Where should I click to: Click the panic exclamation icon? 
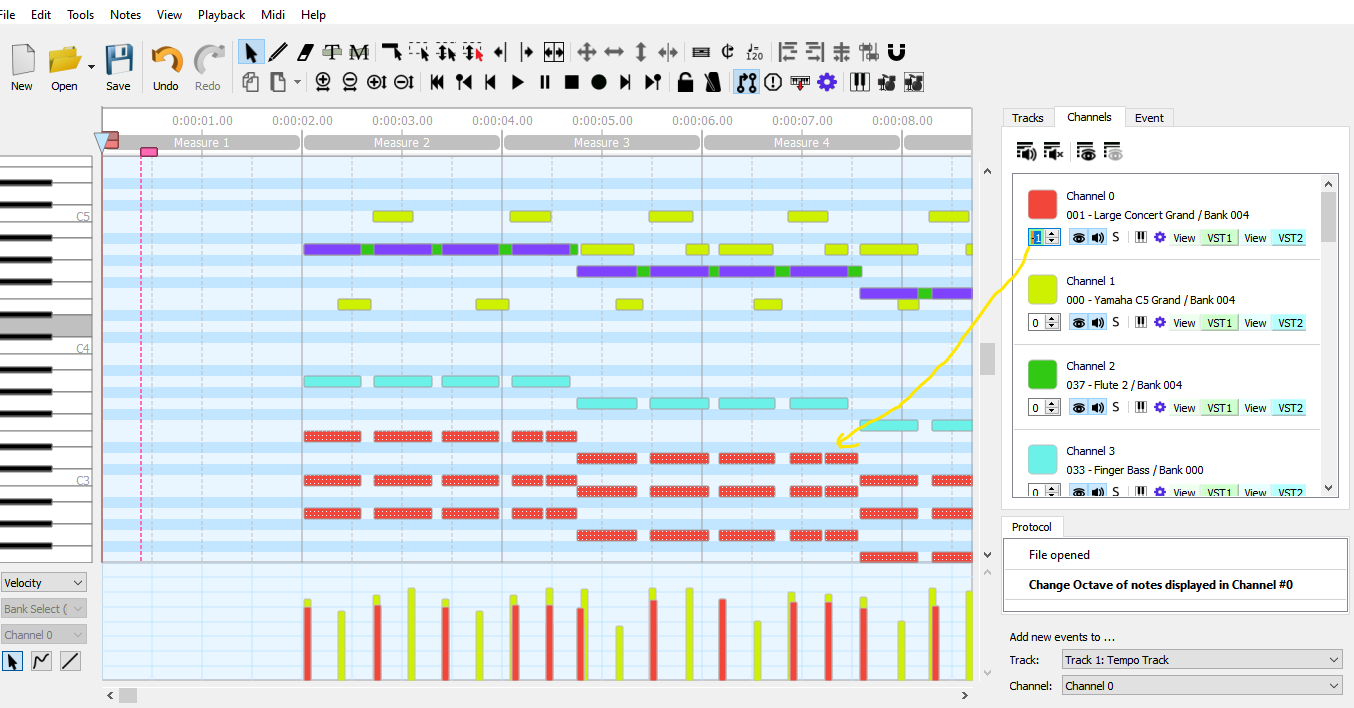tap(773, 82)
